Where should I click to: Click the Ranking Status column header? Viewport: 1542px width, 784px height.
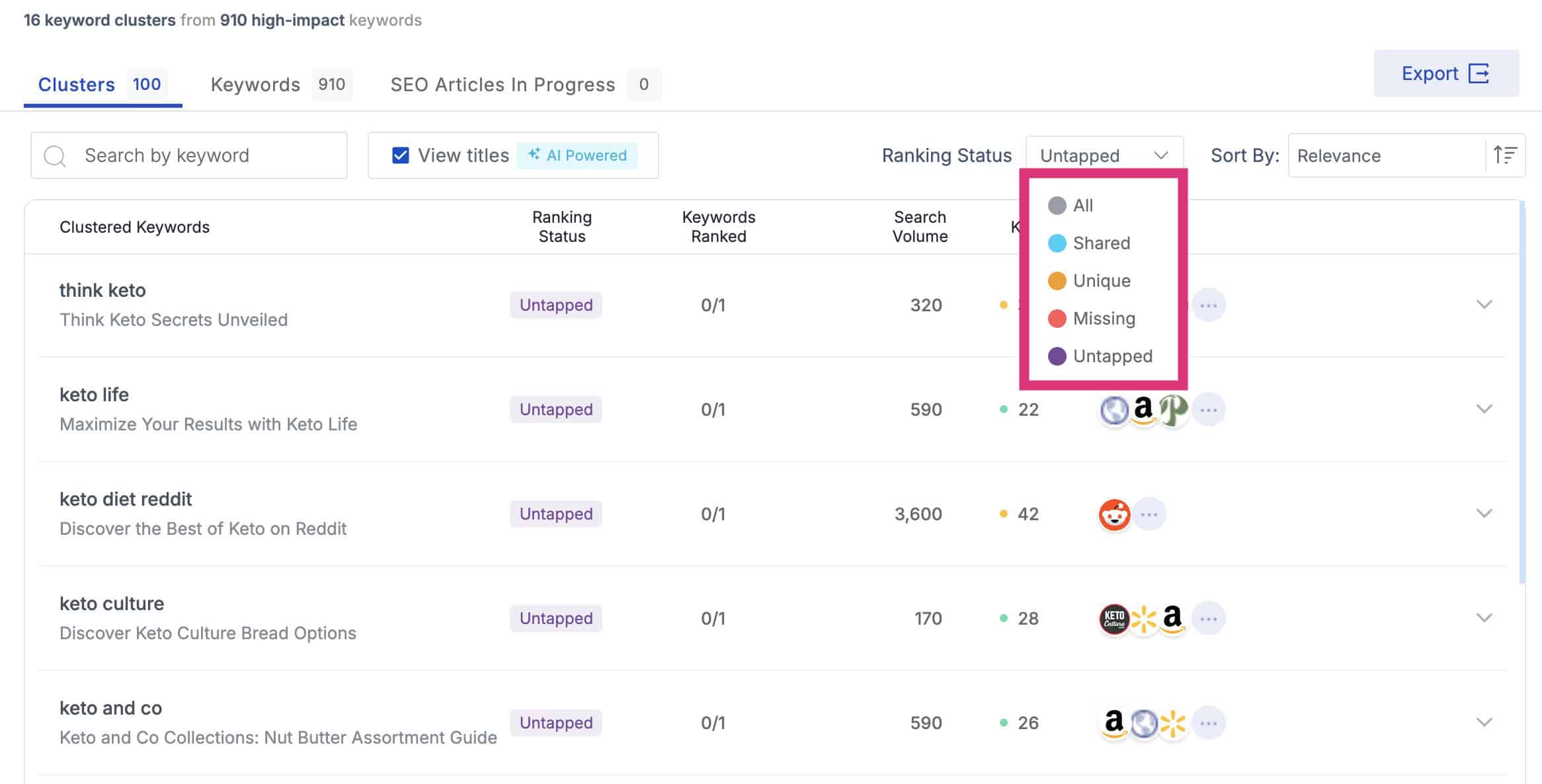coord(562,227)
